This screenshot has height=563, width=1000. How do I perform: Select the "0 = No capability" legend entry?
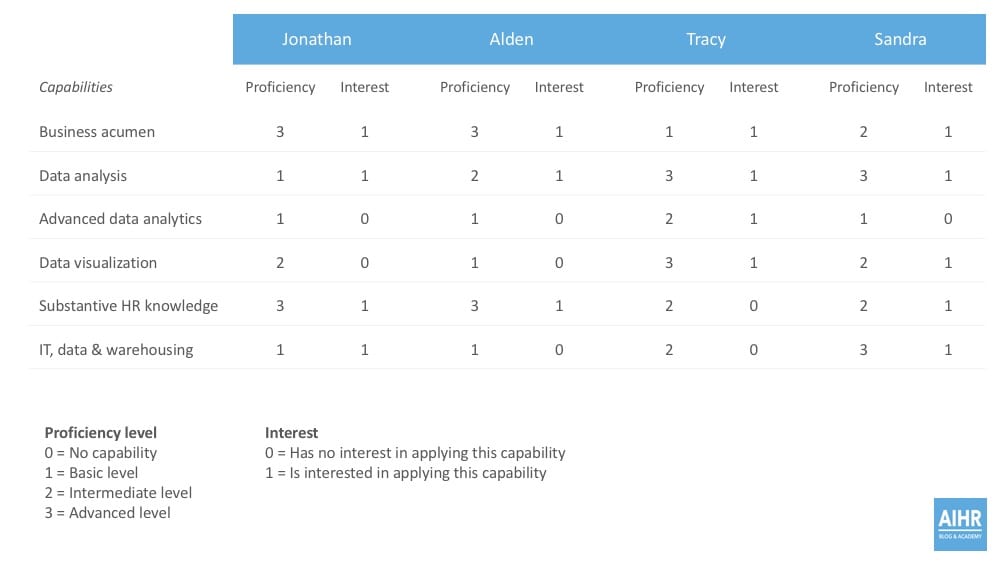101,453
